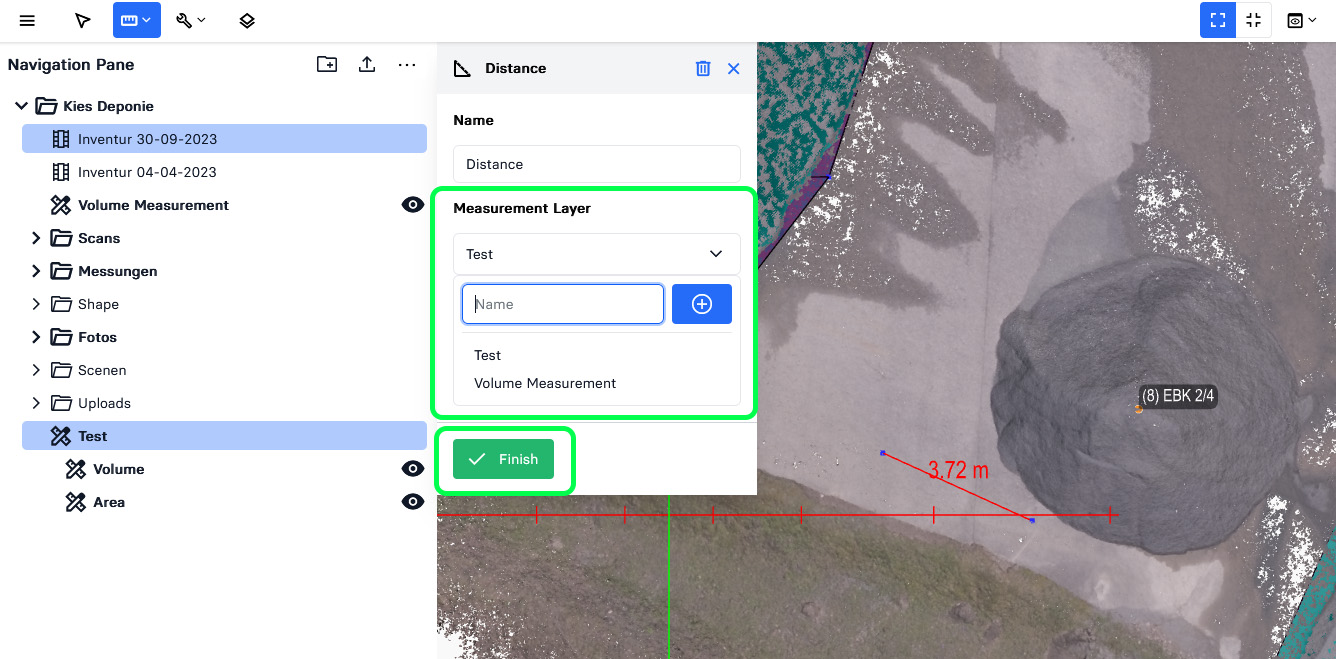
Task: Close the Distance panel
Action: click(x=733, y=68)
